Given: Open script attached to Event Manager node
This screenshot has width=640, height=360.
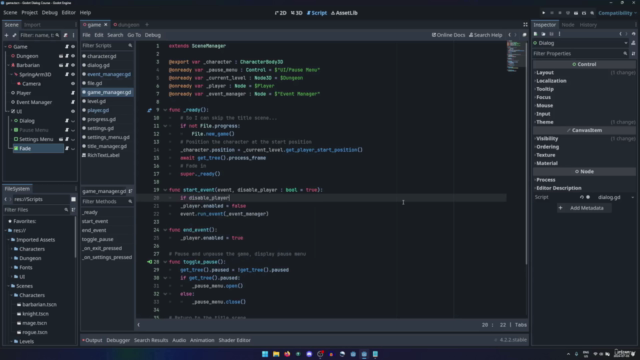Looking at the screenshot, I should (x=73, y=102).
